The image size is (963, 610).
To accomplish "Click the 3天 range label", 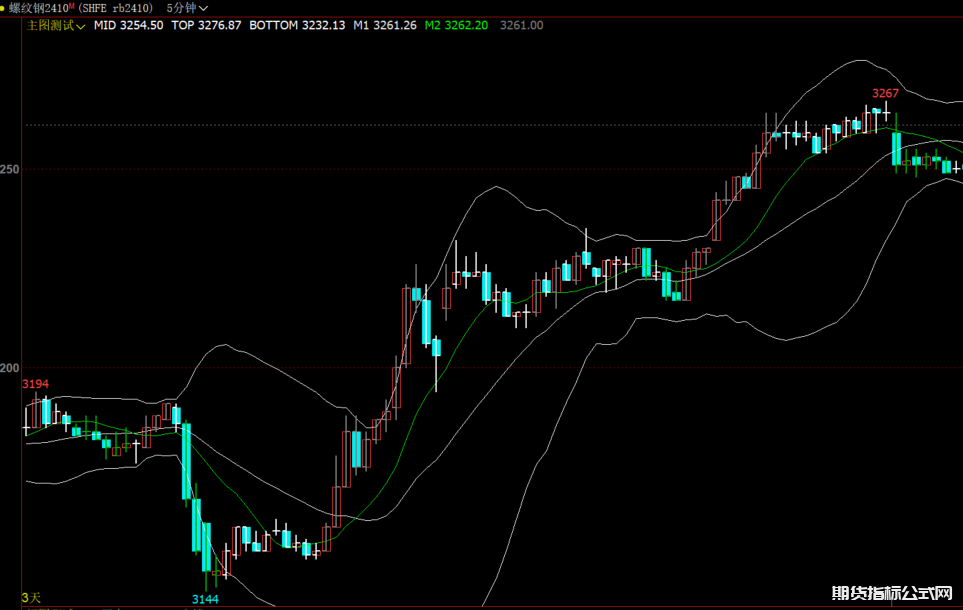I will click(31, 598).
